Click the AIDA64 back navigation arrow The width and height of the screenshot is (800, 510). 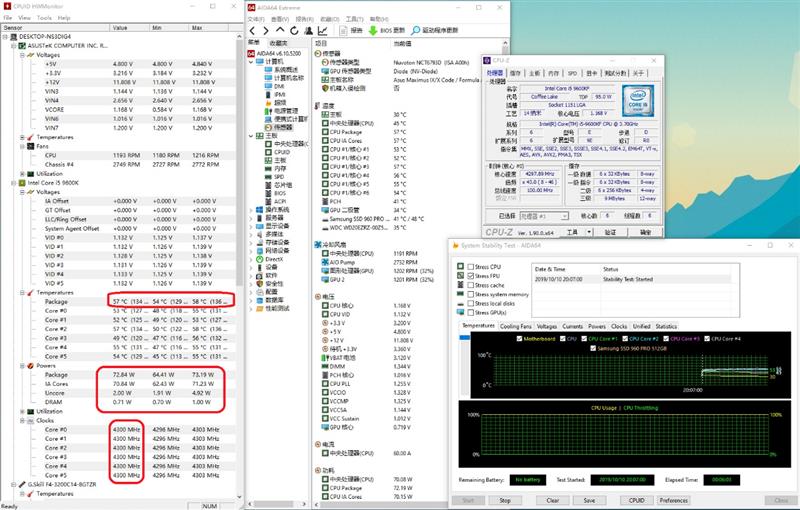click(253, 31)
